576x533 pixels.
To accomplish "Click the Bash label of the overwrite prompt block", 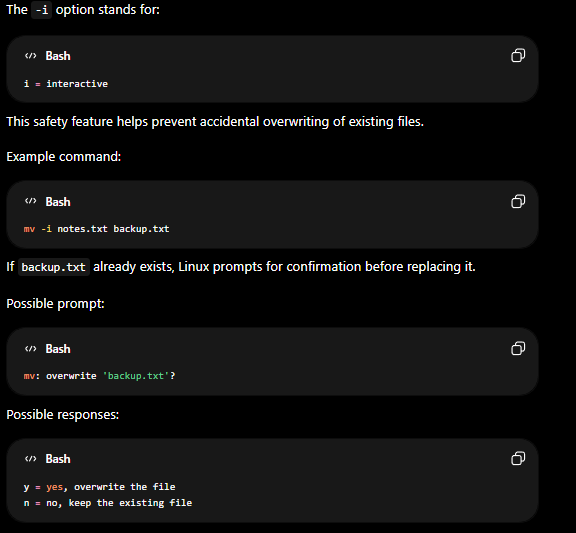I will pyautogui.click(x=58, y=349).
